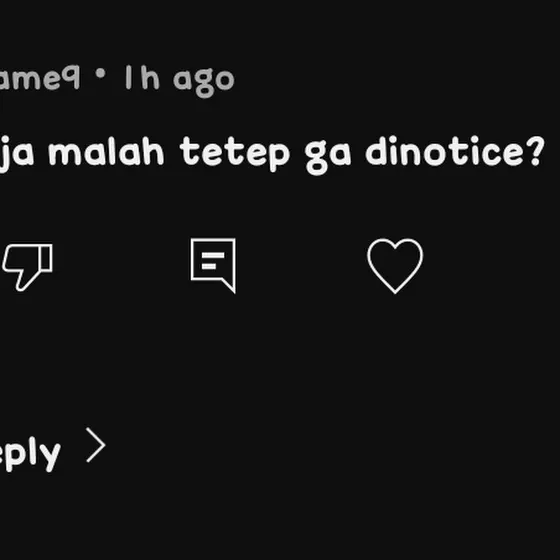This screenshot has height=560, width=560.
Task: Mark the comment as loved with the heart outline
Action: tap(395, 266)
